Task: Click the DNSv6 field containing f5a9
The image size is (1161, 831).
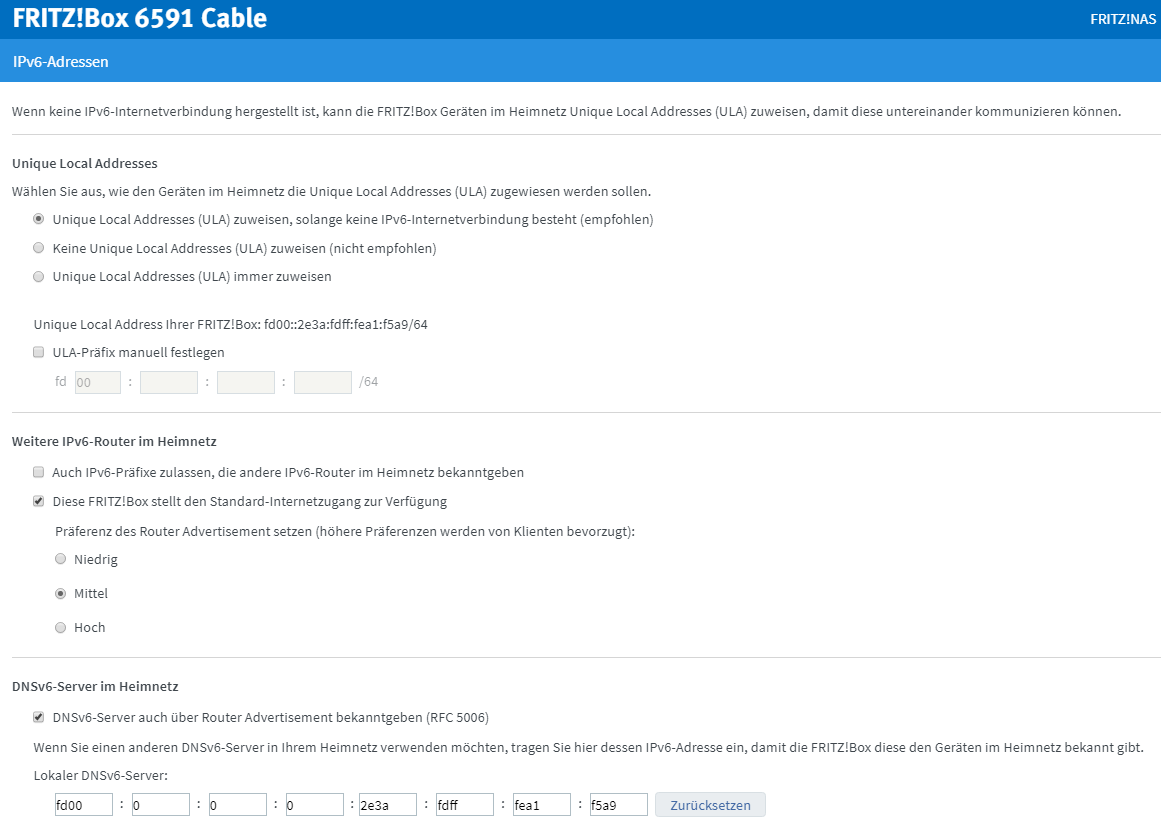Action: [618, 805]
